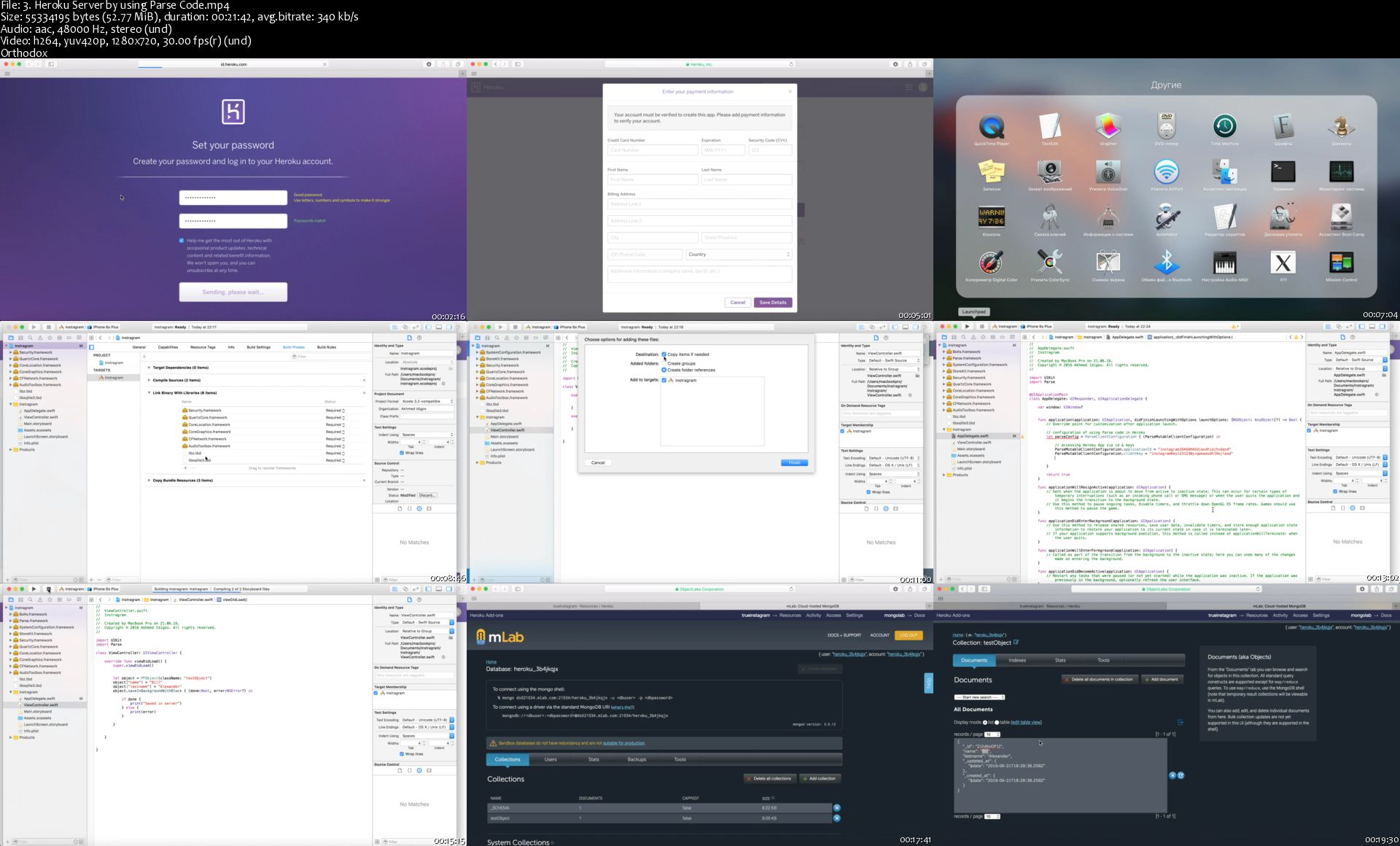Expand Copy Bundle Resources section
Screen dimensions: 1400x846
(x=149, y=481)
